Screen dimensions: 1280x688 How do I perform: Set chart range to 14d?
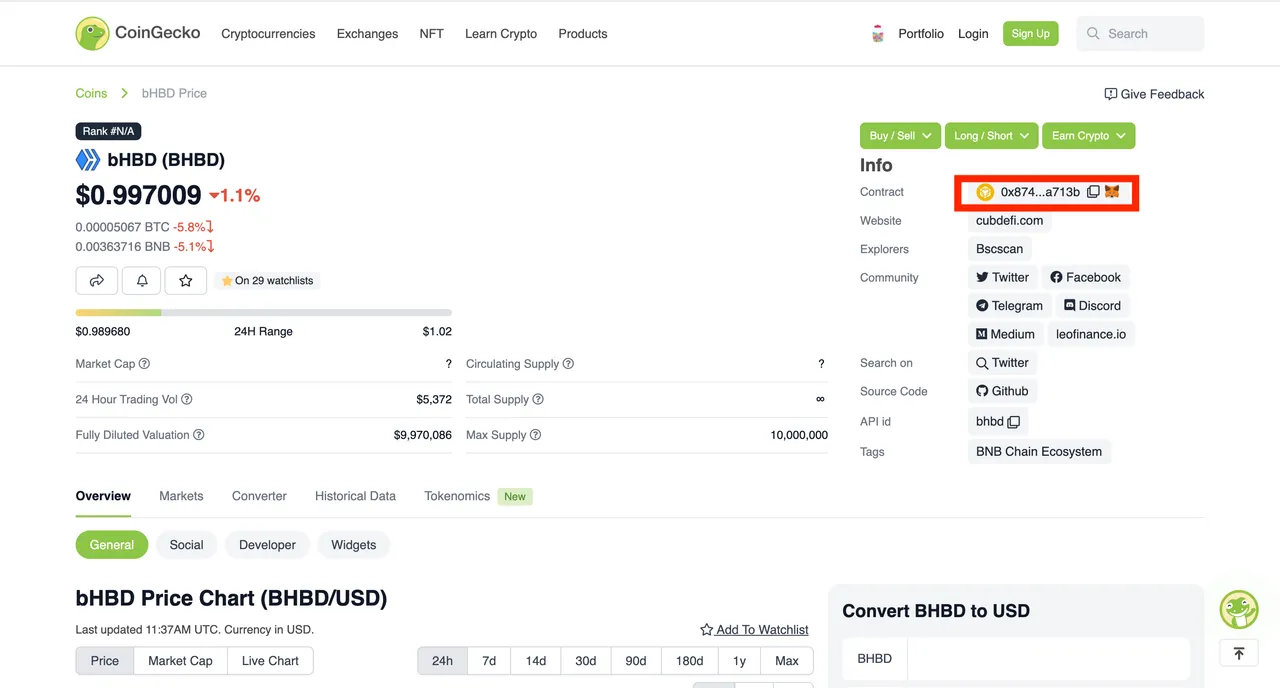(x=536, y=661)
